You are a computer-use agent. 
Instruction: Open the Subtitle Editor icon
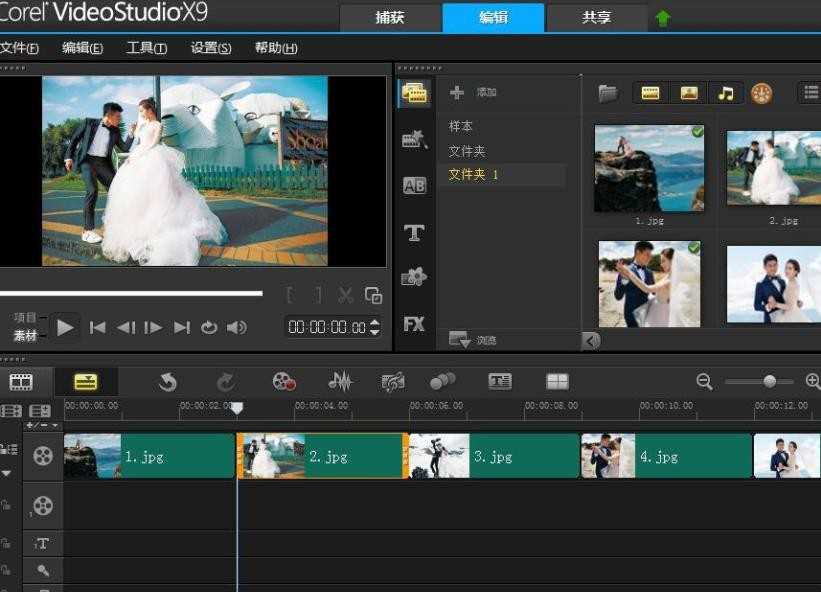tap(500, 382)
